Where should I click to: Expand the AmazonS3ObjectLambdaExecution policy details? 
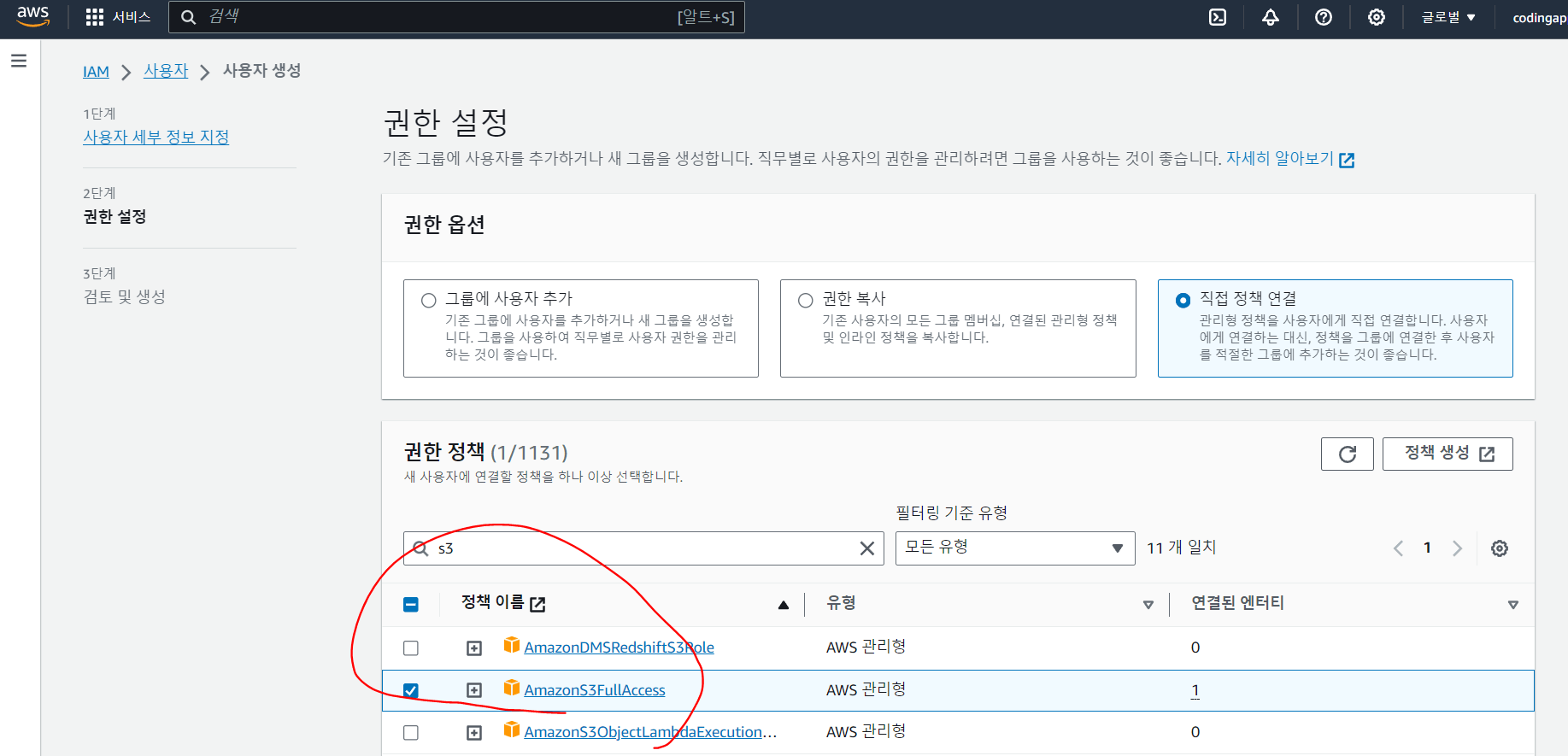(474, 733)
